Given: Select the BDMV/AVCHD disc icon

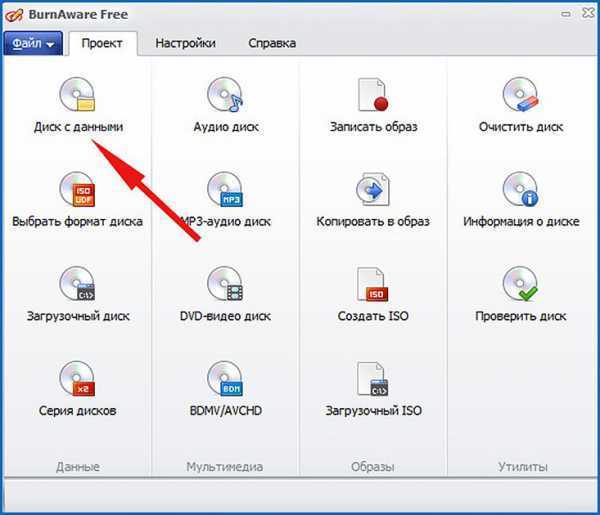Looking at the screenshot, I should [225, 378].
